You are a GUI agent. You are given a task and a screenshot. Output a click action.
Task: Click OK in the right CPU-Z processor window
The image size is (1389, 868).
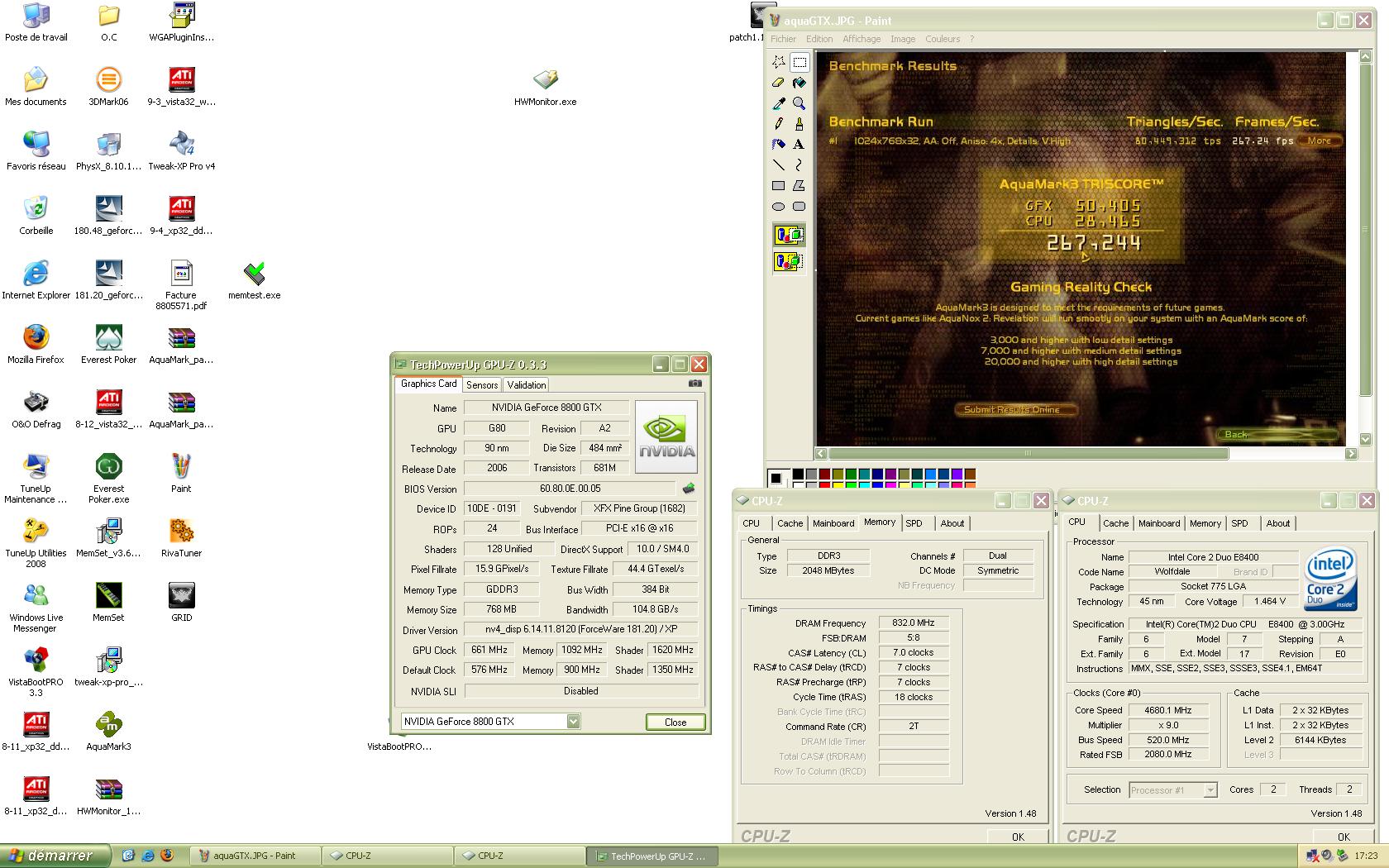(x=1344, y=837)
